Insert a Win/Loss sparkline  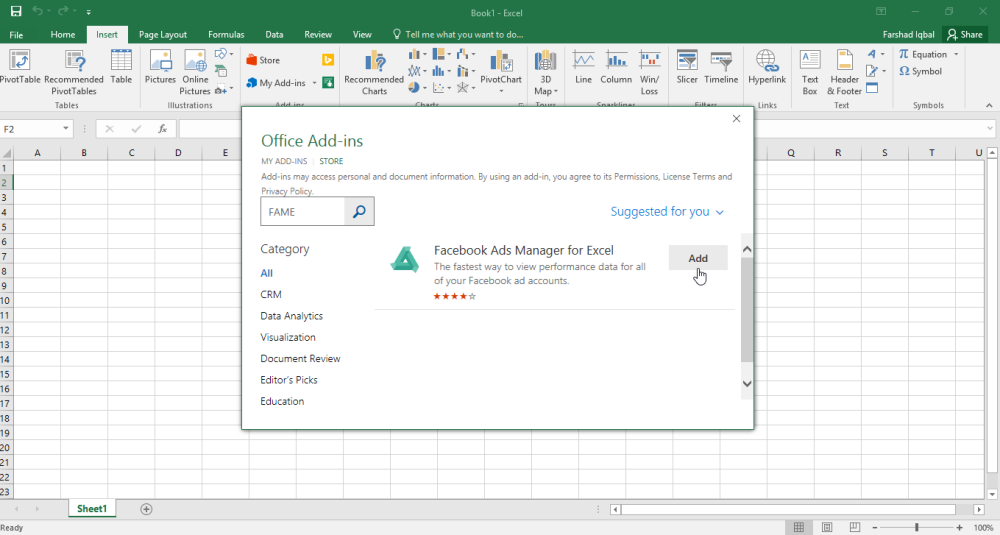pos(649,73)
